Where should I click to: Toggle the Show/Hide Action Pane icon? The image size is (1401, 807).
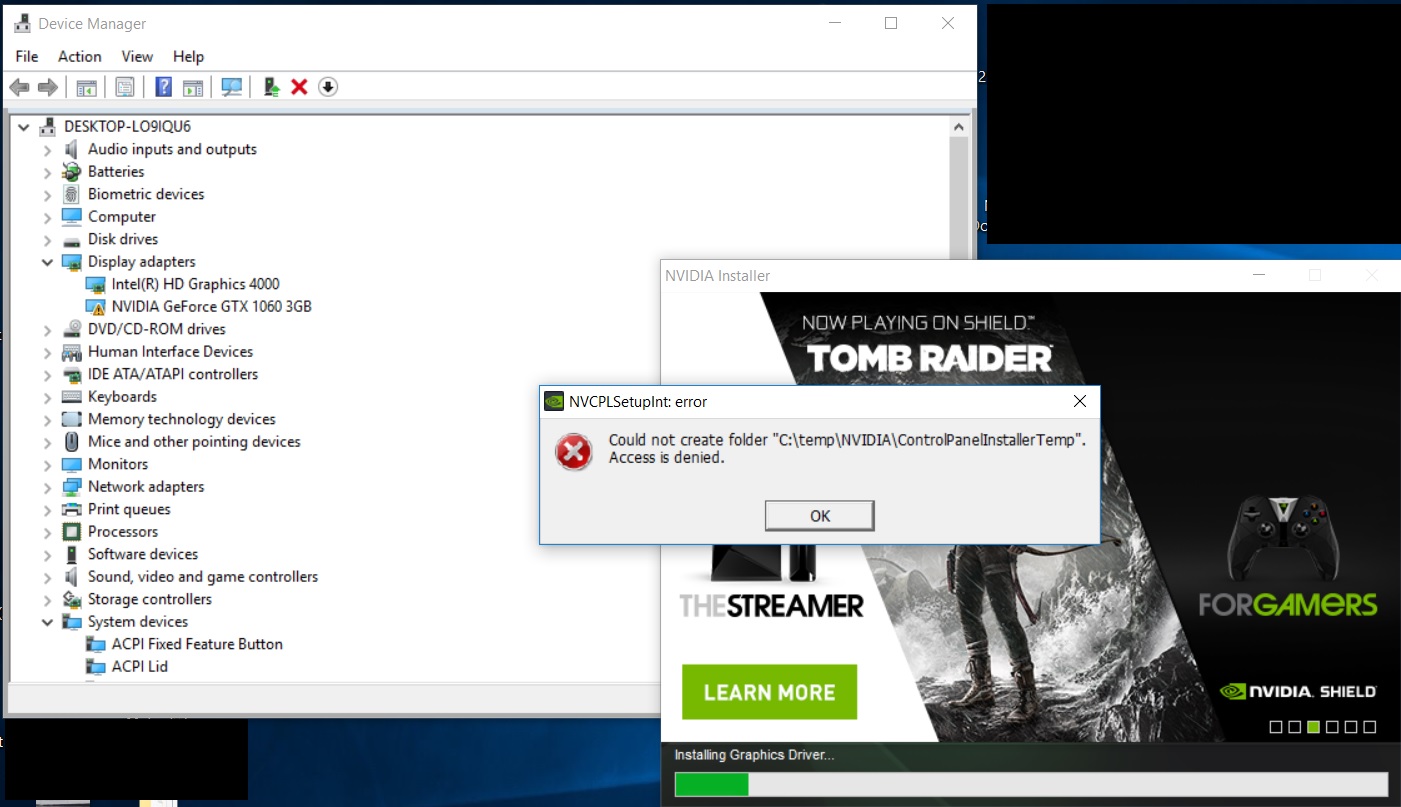(x=193, y=87)
